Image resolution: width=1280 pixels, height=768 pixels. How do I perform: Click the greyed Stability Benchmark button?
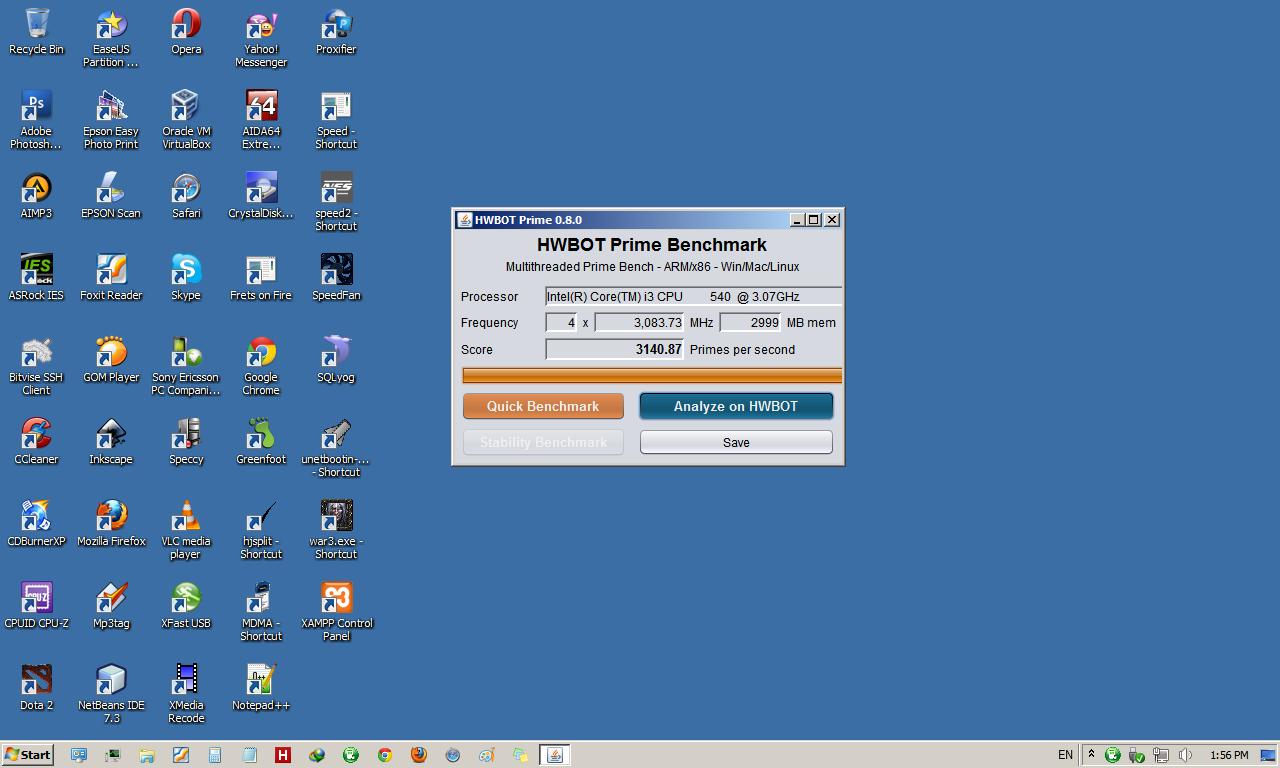point(543,442)
